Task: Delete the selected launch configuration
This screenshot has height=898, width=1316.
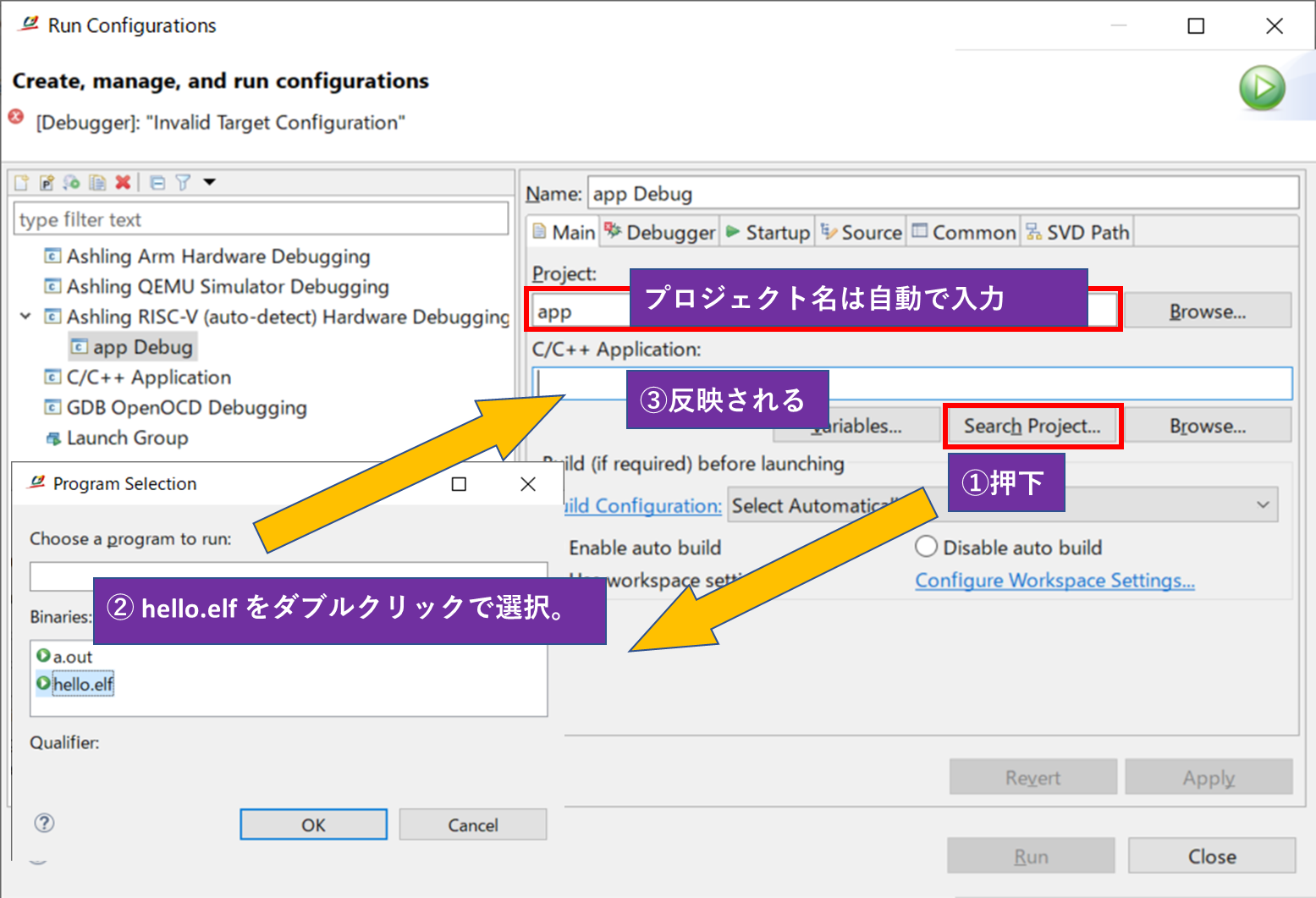Action: coord(123,182)
